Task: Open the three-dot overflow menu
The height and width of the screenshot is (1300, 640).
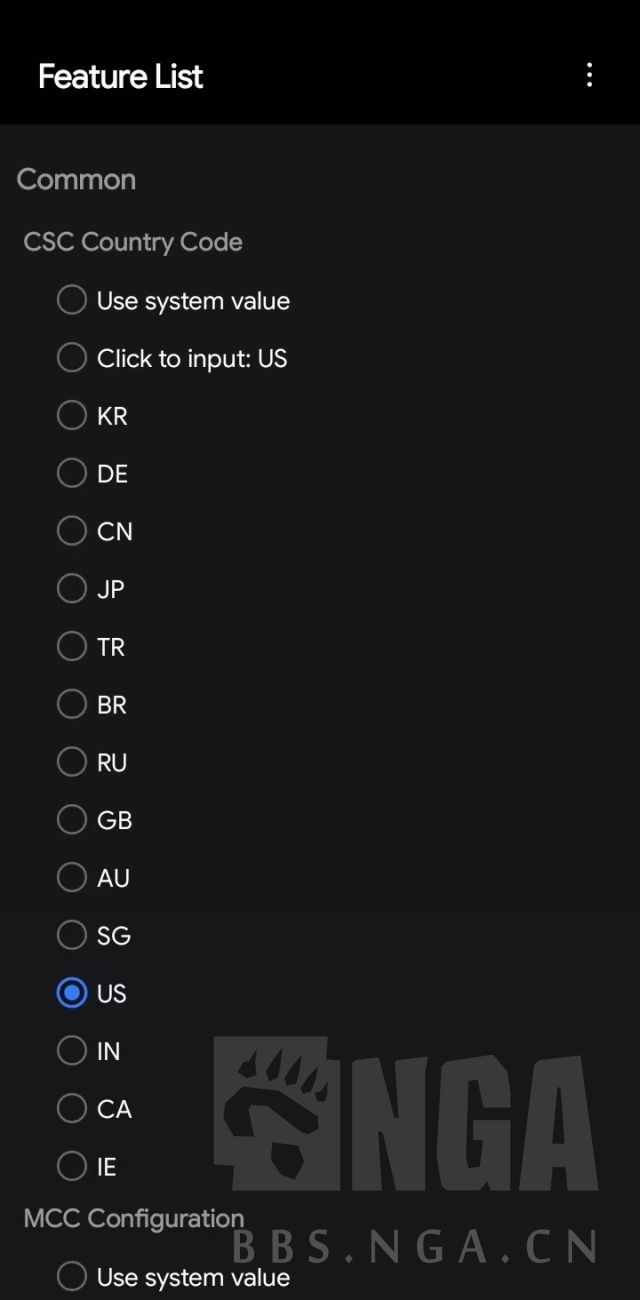Action: point(589,75)
